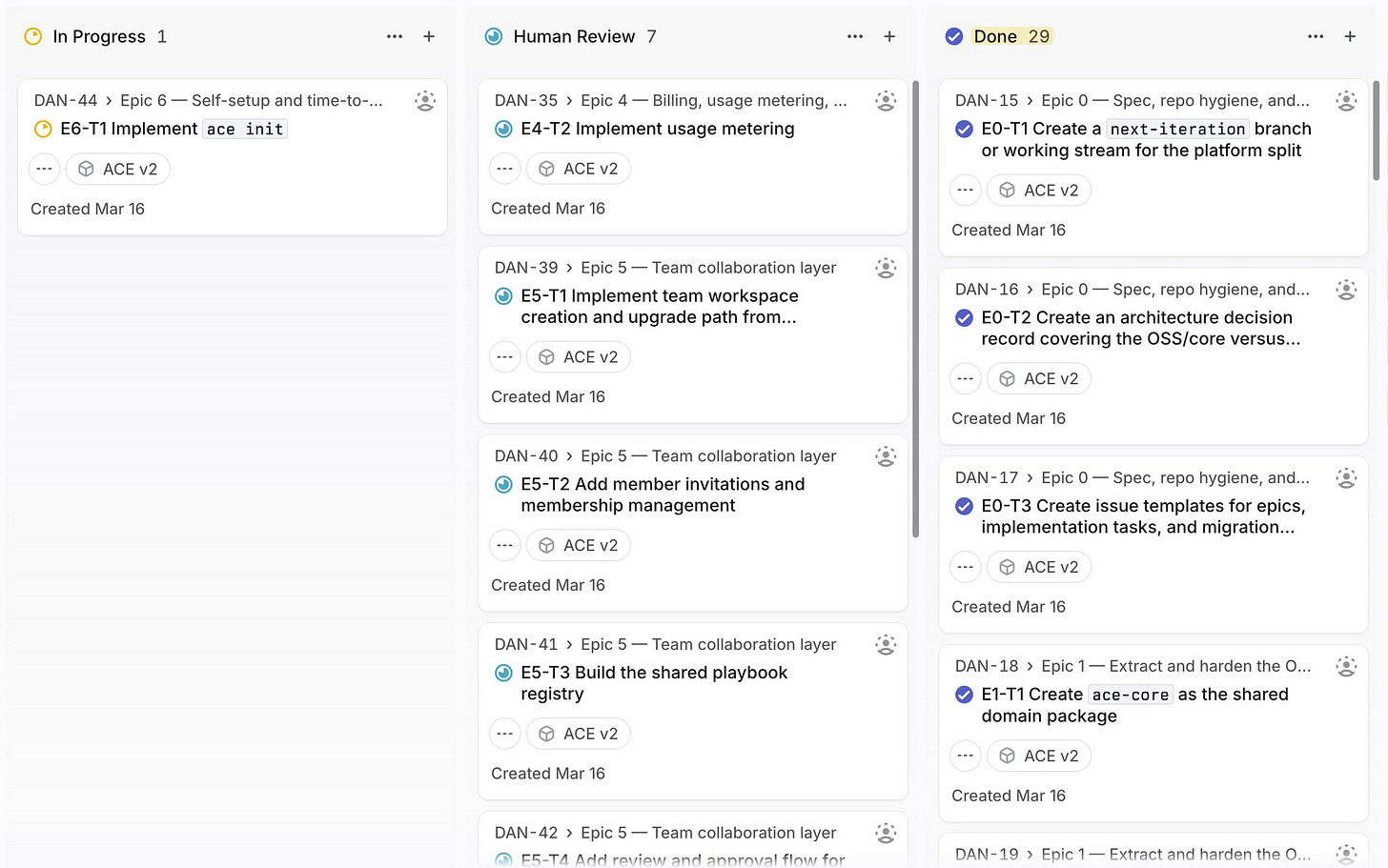Click ACE v2 project chip on DAN-40
The height and width of the screenshot is (868, 1388).
point(579,546)
